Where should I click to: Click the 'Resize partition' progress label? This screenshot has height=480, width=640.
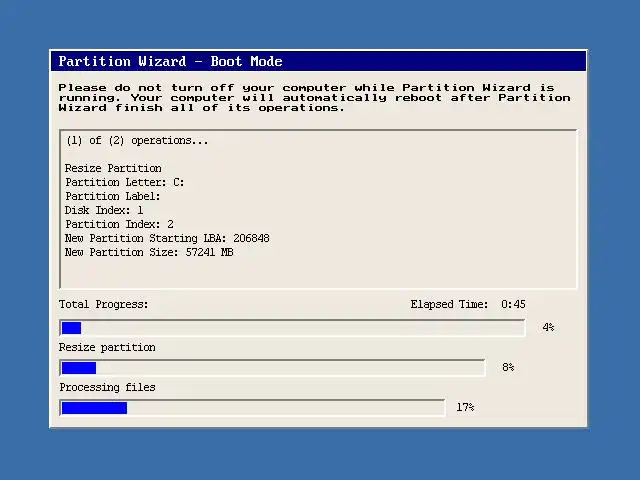[x=107, y=347]
